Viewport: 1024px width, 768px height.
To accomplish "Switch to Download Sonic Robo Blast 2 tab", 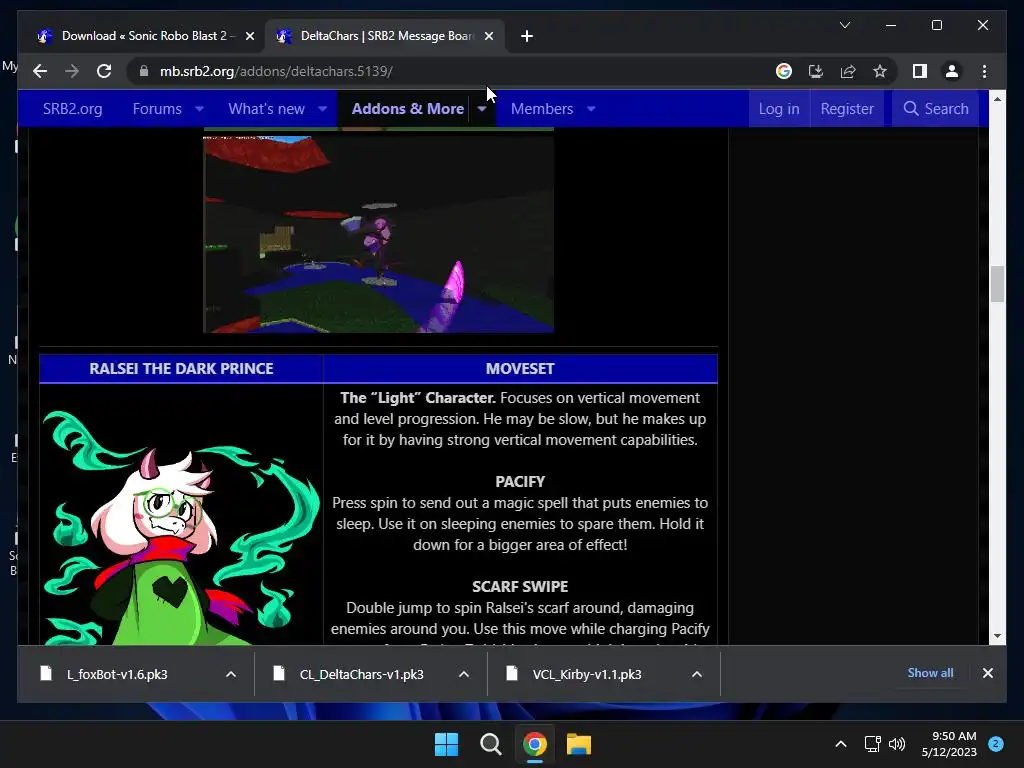I will (x=145, y=36).
